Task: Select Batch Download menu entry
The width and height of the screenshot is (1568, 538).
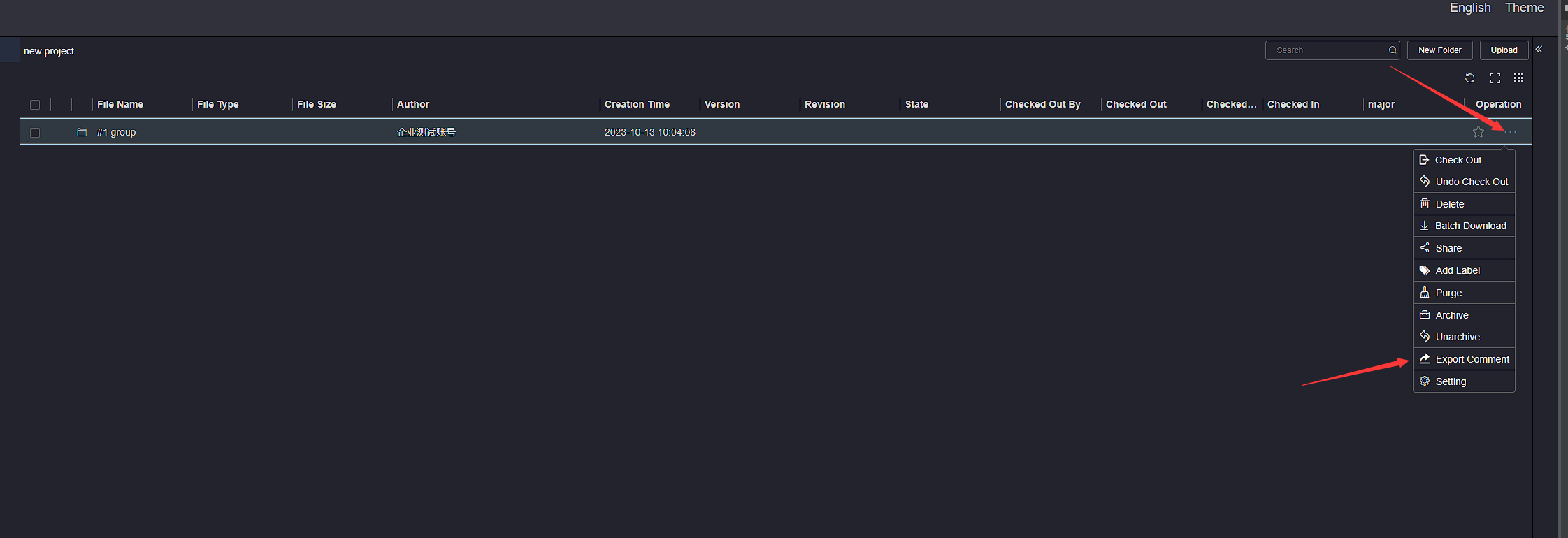Action: point(1464,226)
